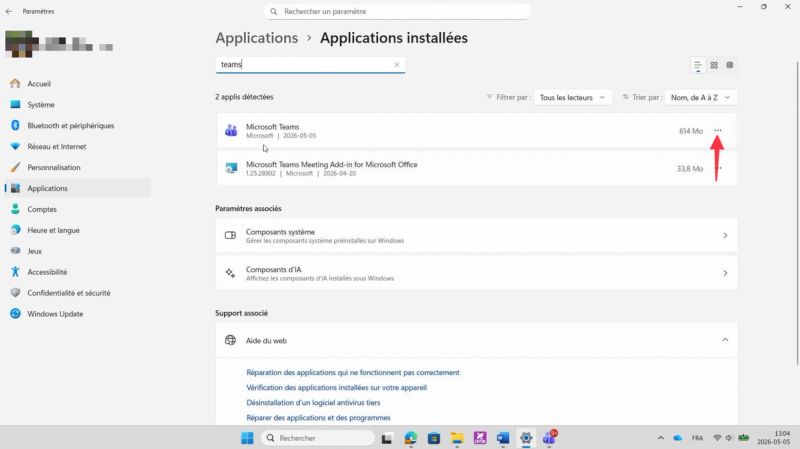The height and width of the screenshot is (449, 800).
Task: Click the Jeux controller icon
Action: click(x=15, y=251)
